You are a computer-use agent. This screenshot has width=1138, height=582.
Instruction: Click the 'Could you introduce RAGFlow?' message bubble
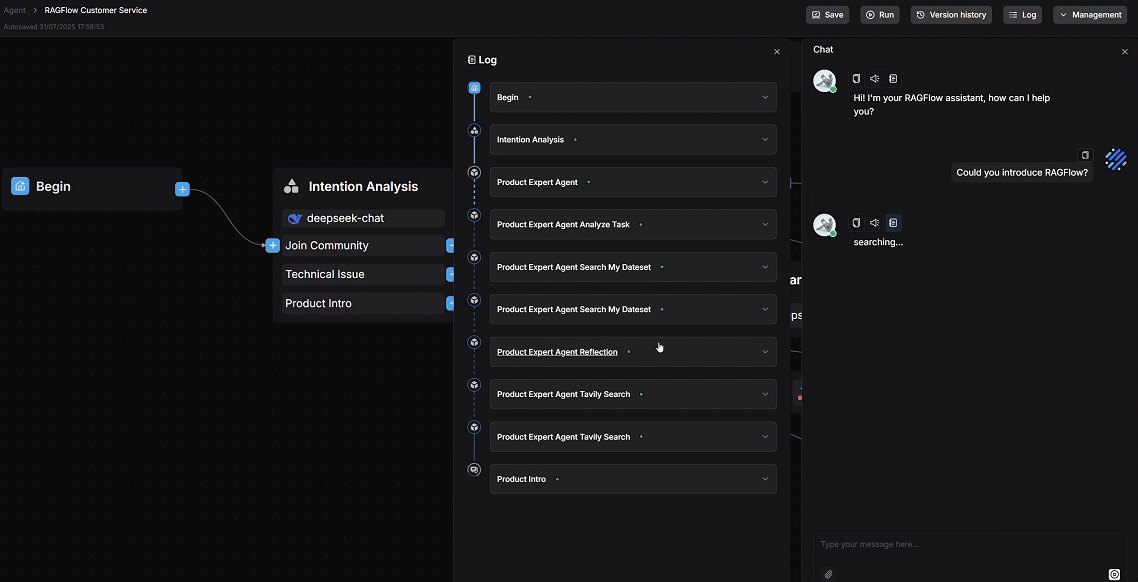coord(1022,173)
